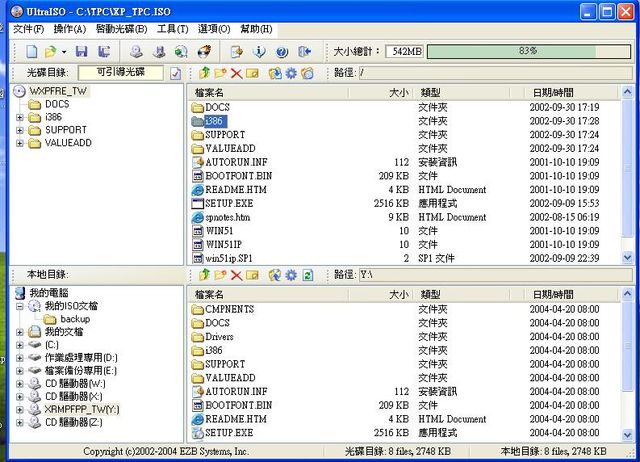Click the Compress ISO toolbar icon

coord(159,51)
